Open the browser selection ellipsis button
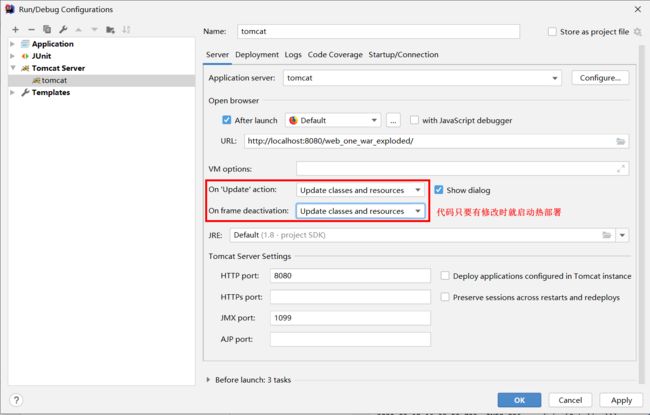The image size is (650, 415). [x=393, y=121]
